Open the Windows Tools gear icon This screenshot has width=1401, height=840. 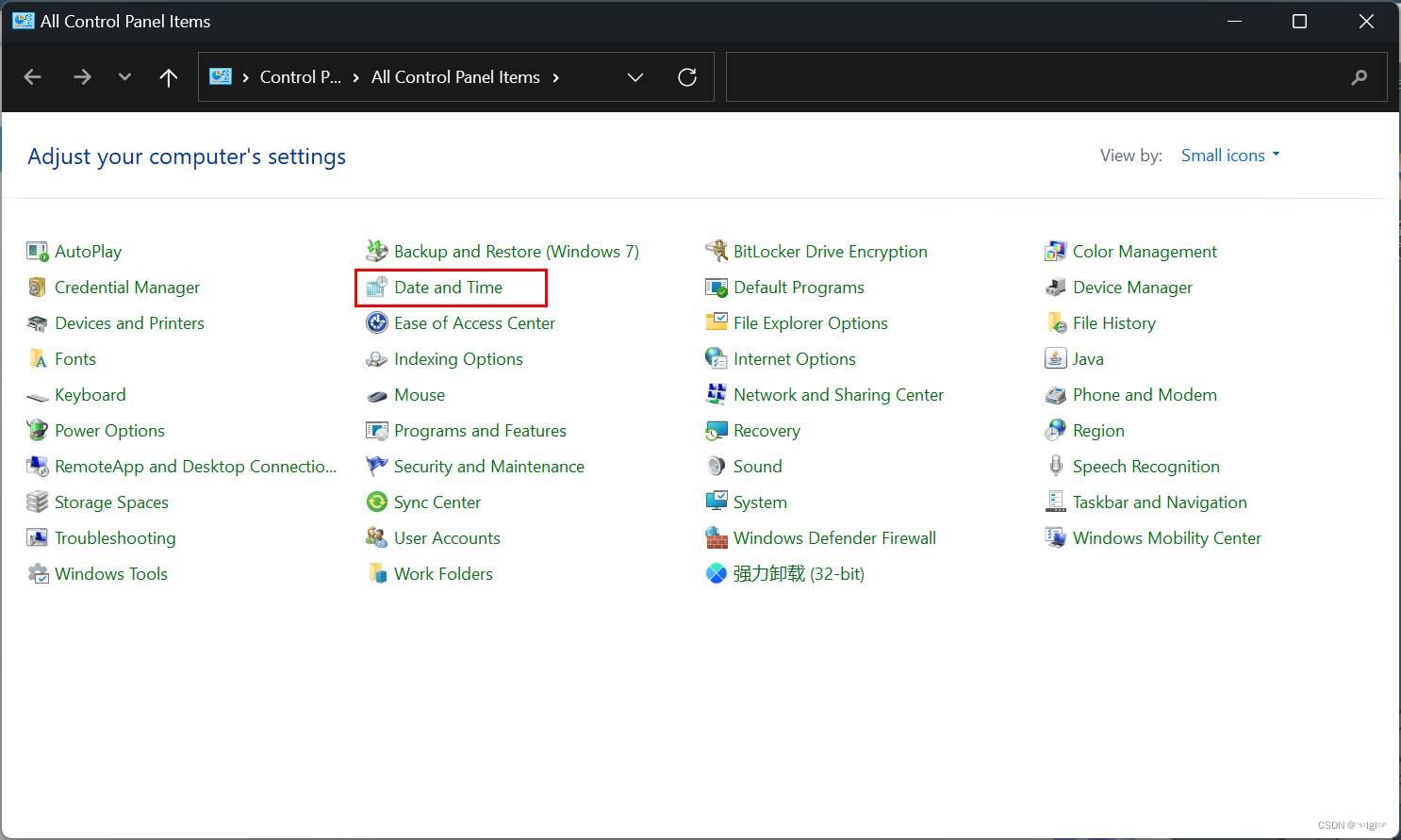(x=38, y=574)
